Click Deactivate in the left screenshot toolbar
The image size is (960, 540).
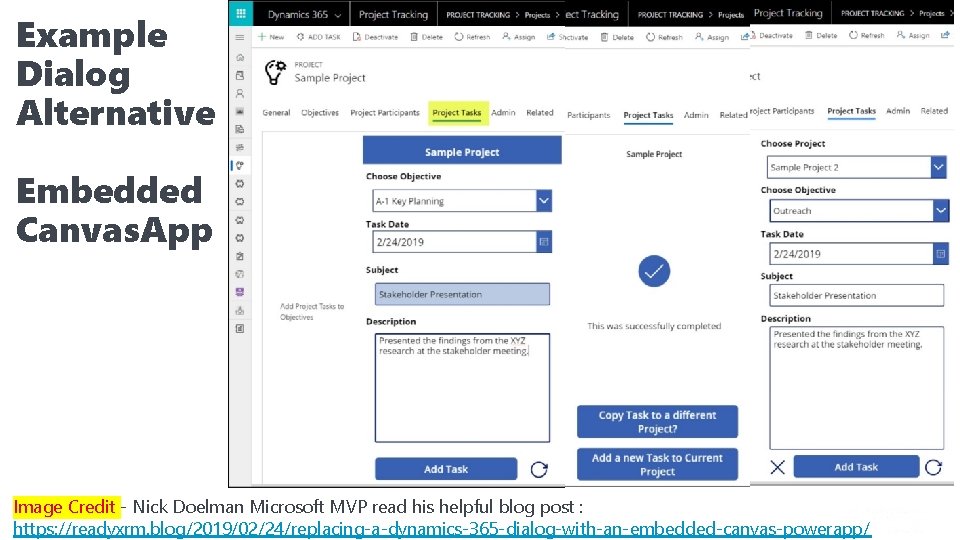[x=375, y=37]
